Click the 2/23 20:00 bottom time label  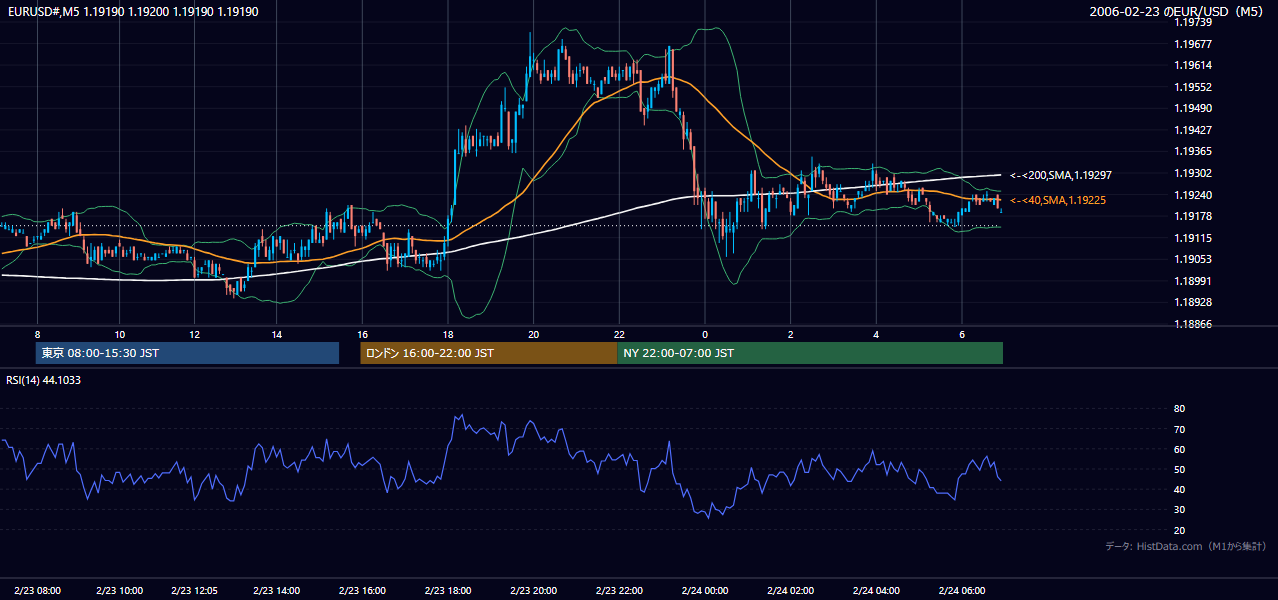(534, 590)
